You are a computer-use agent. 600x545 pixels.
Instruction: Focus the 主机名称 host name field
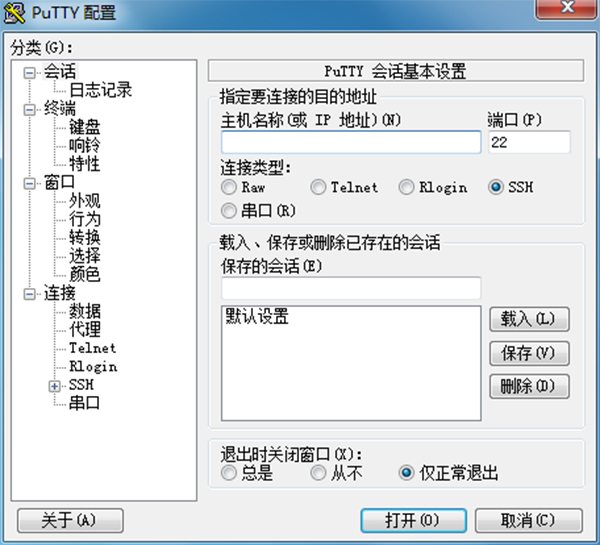(351, 142)
